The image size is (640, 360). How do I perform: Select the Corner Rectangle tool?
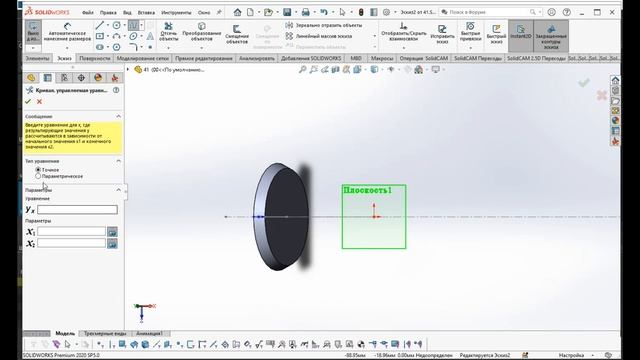[100, 36]
